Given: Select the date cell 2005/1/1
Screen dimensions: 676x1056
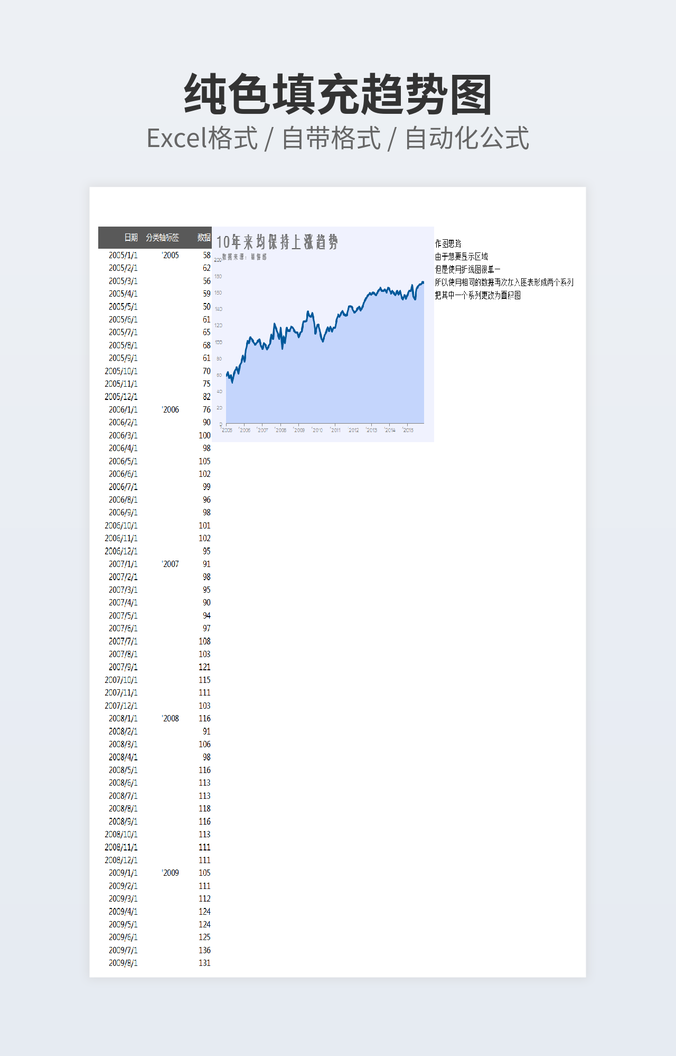Looking at the screenshot, I should [x=123, y=256].
